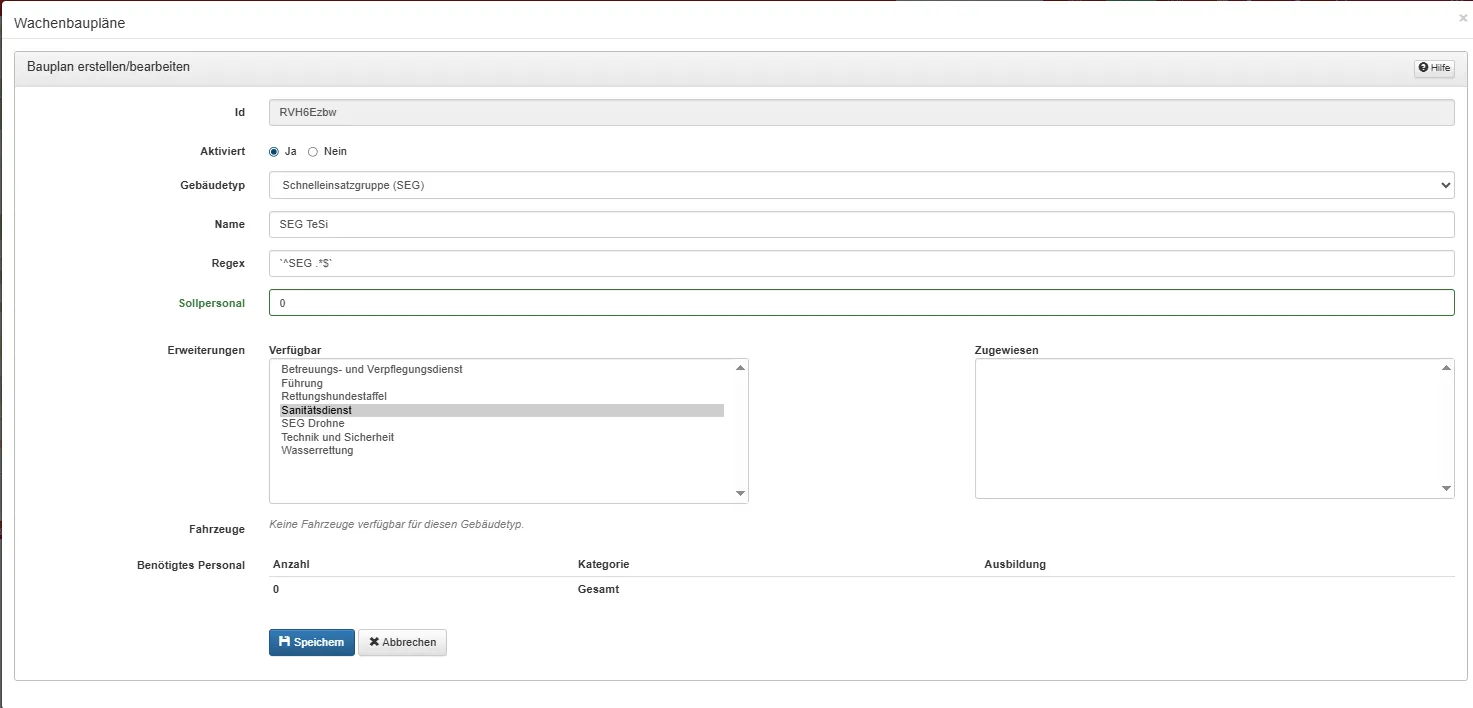Focus the Sollpersonal input field

tap(861, 302)
